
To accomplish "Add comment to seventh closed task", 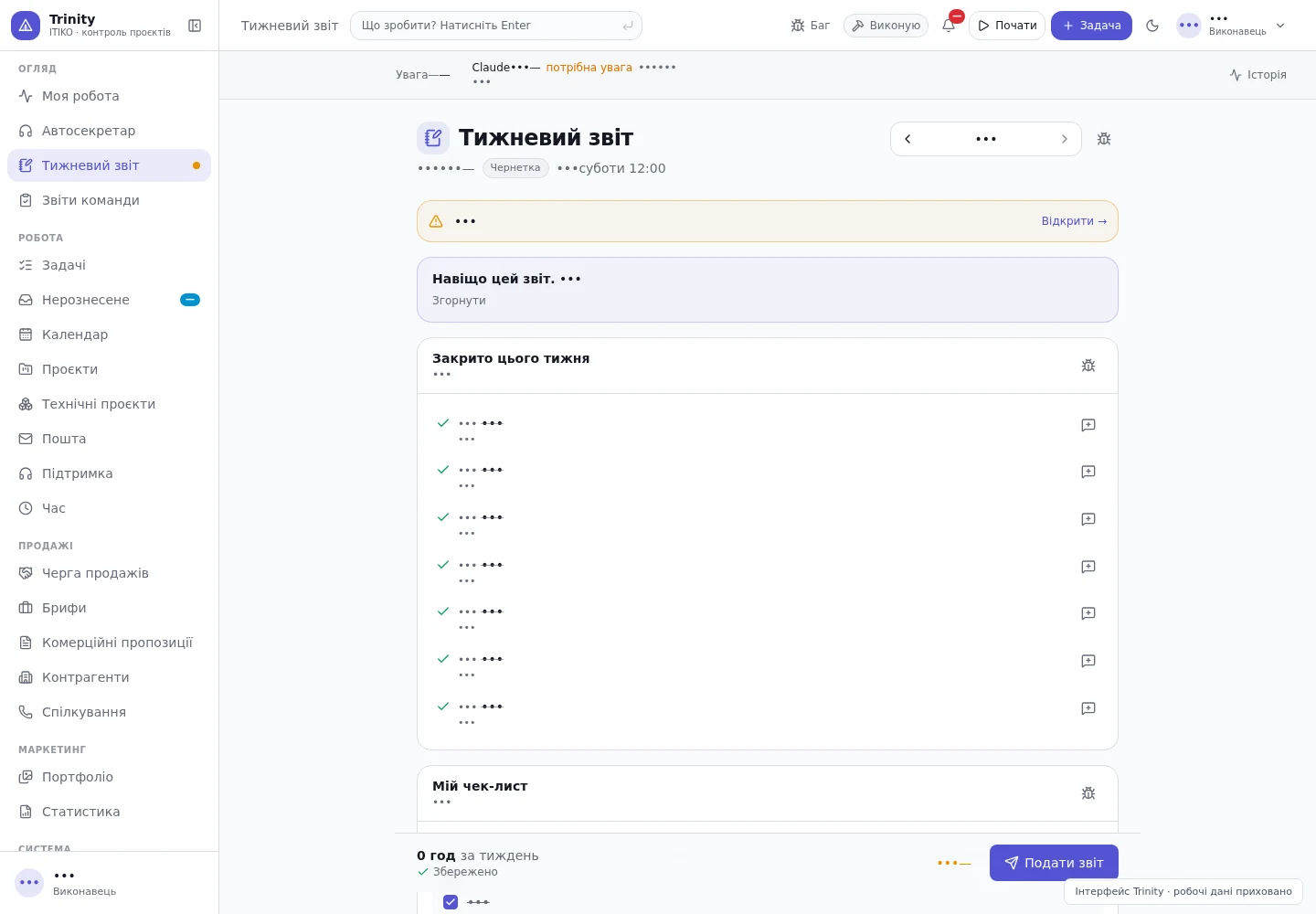I will coord(1088,708).
